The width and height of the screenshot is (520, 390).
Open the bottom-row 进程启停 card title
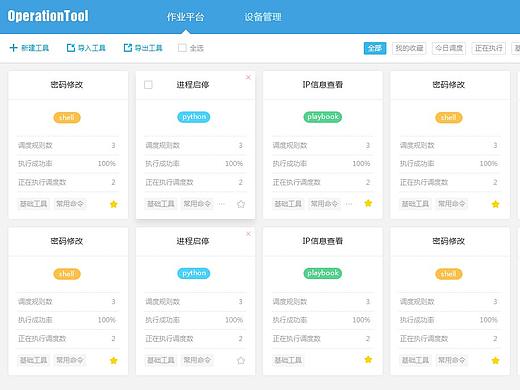tap(193, 241)
